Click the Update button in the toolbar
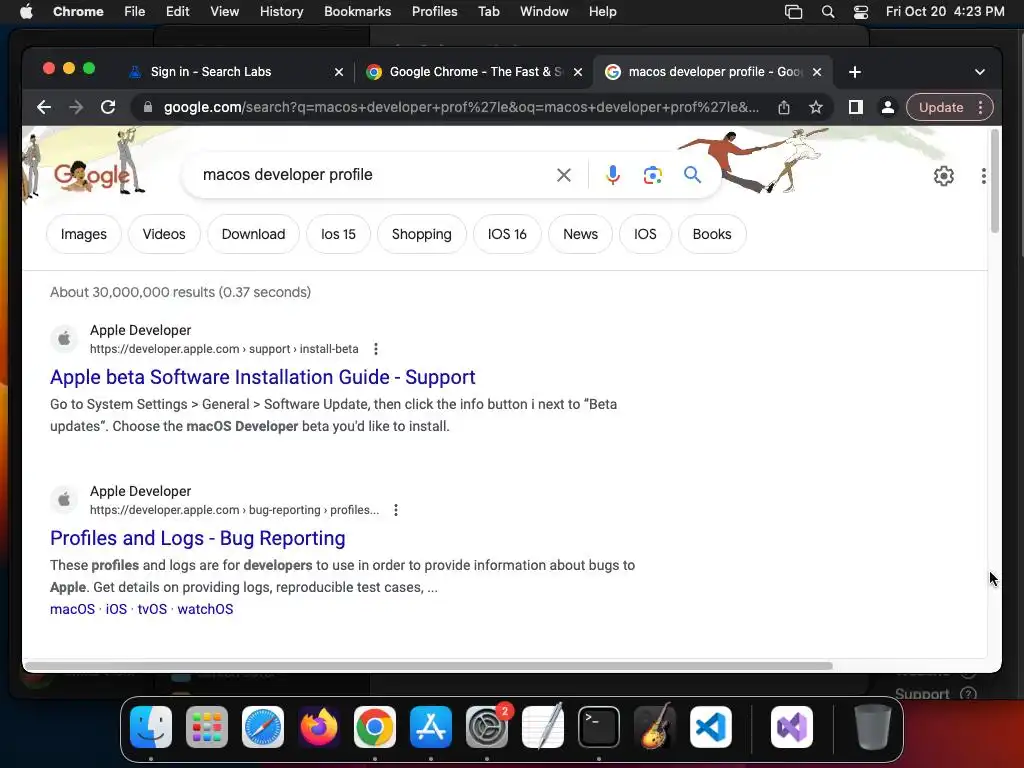Viewport: 1024px width, 768px height. pos(941,107)
